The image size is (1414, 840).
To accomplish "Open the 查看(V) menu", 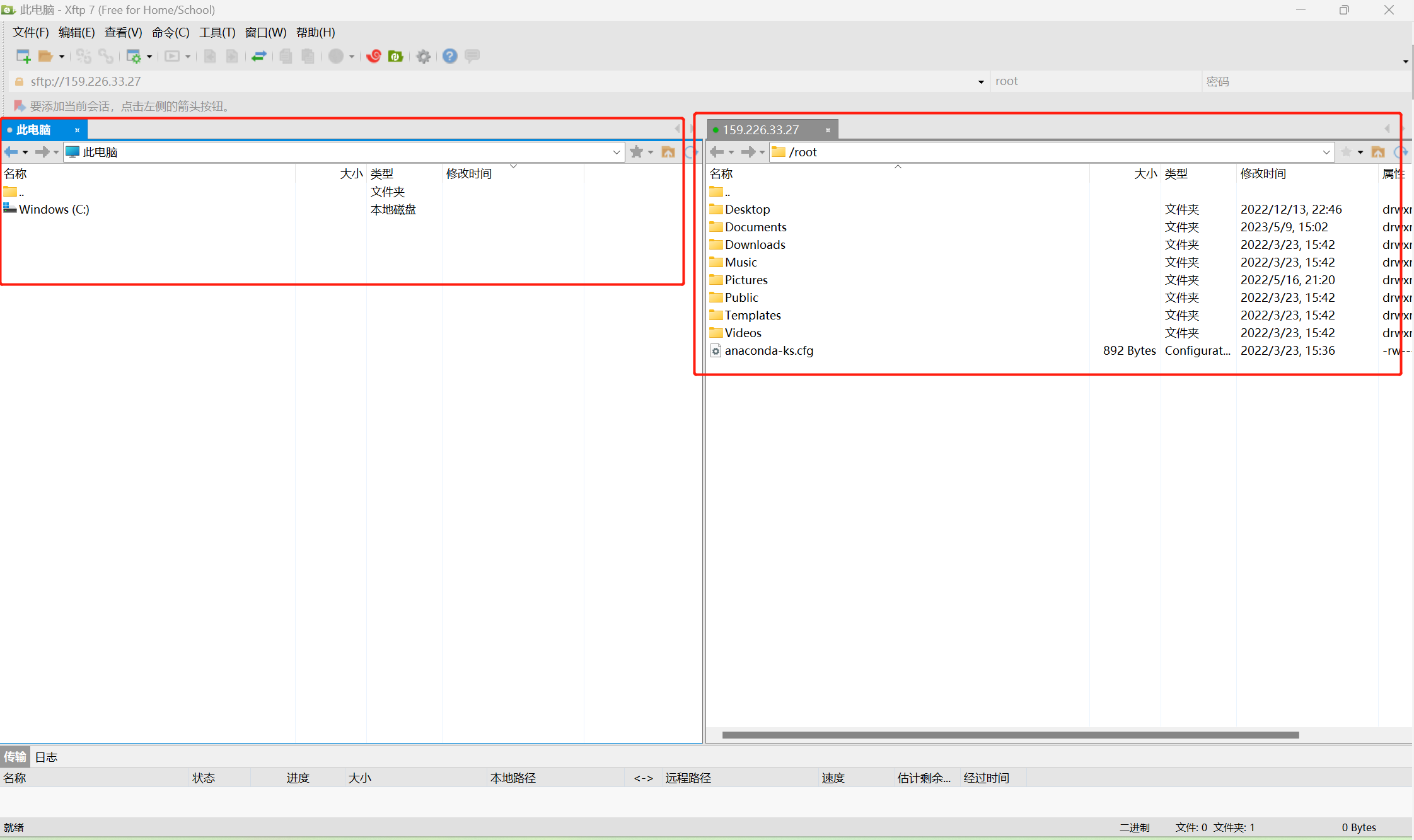I will 123,32.
